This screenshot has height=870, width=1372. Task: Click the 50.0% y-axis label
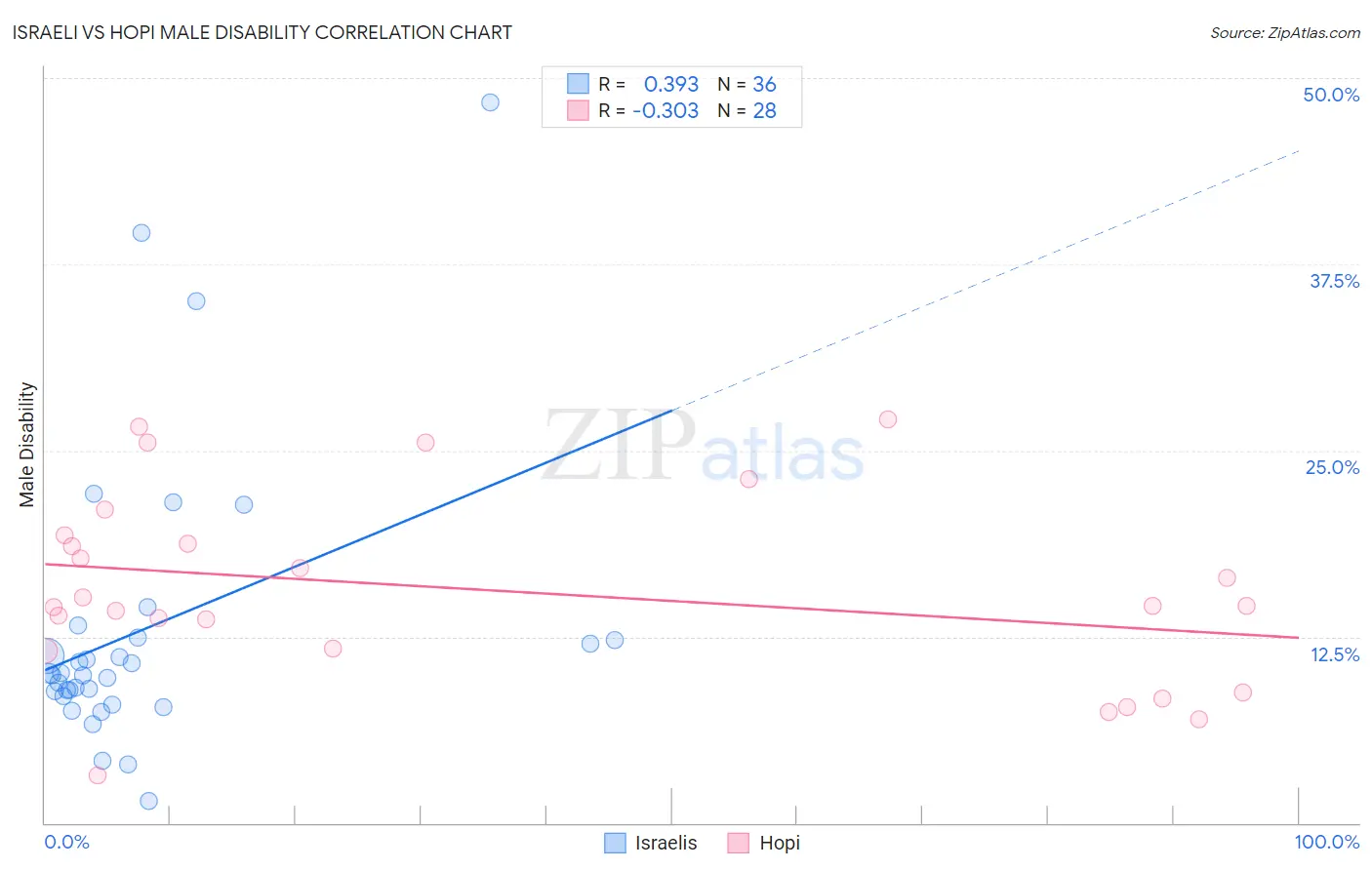point(1331,95)
